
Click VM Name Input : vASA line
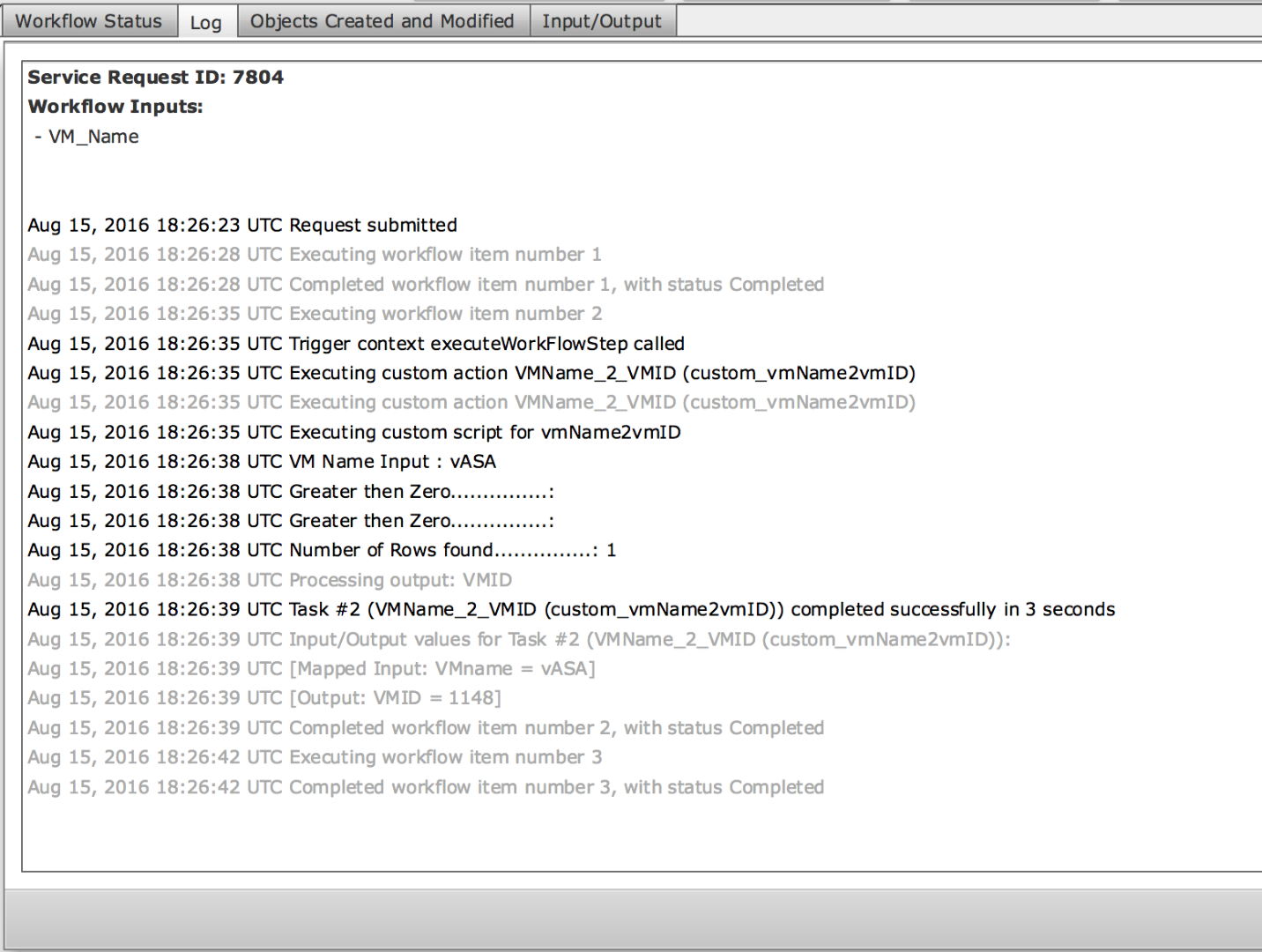(x=262, y=462)
